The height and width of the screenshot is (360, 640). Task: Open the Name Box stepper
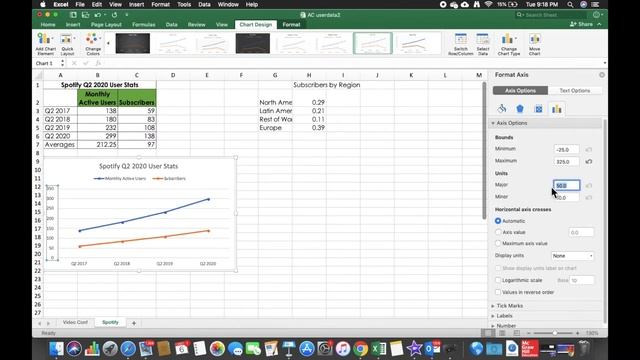62,63
